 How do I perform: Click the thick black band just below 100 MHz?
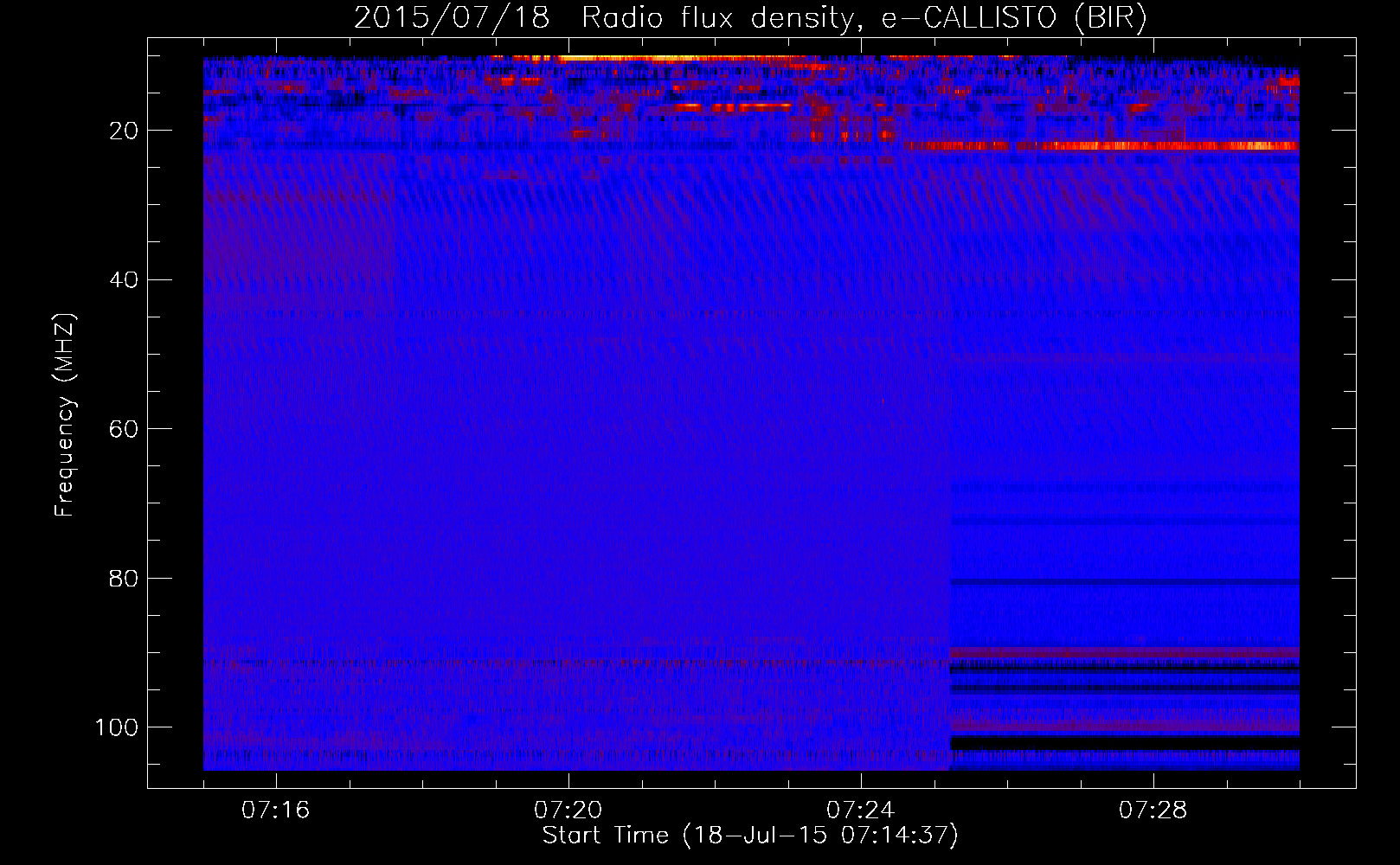click(1125, 744)
